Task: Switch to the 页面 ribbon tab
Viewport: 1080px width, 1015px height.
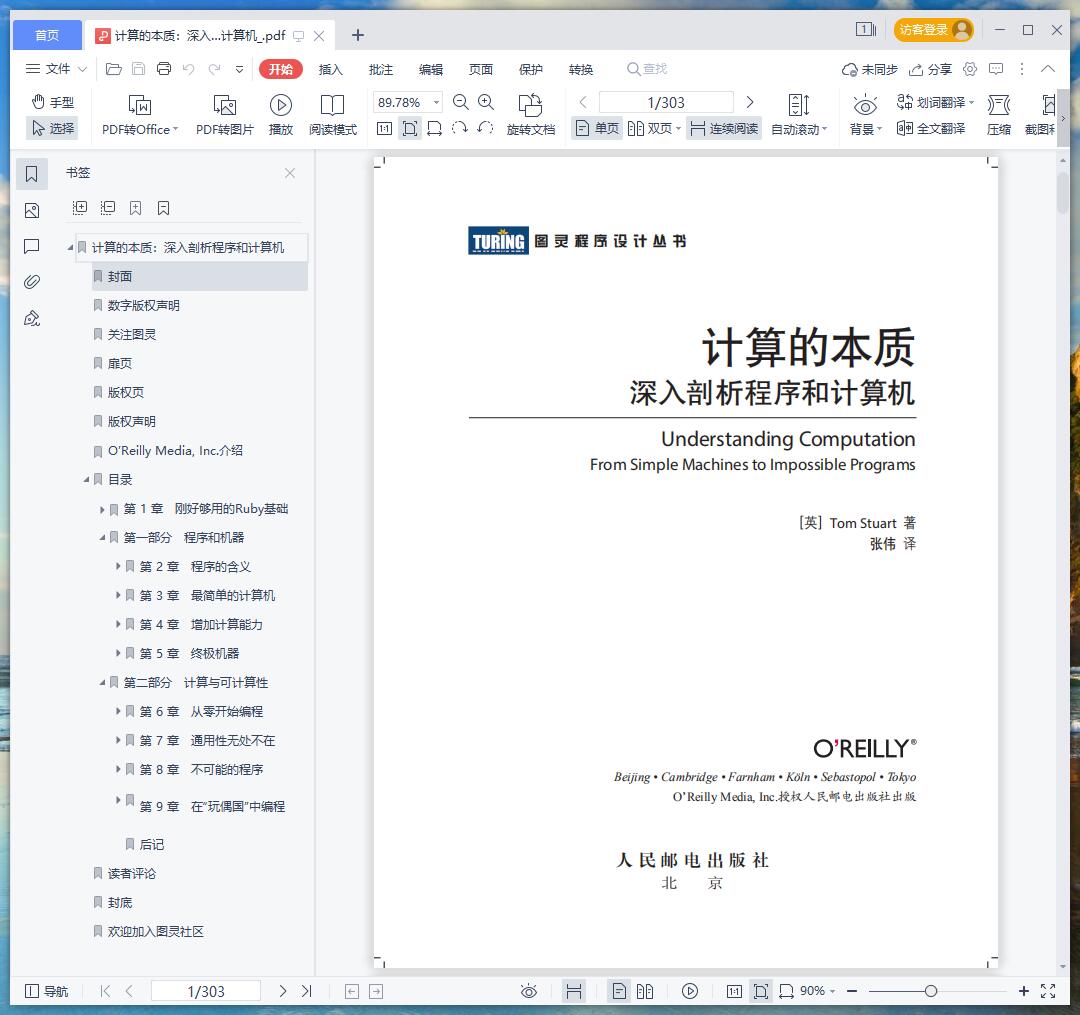Action: 481,70
